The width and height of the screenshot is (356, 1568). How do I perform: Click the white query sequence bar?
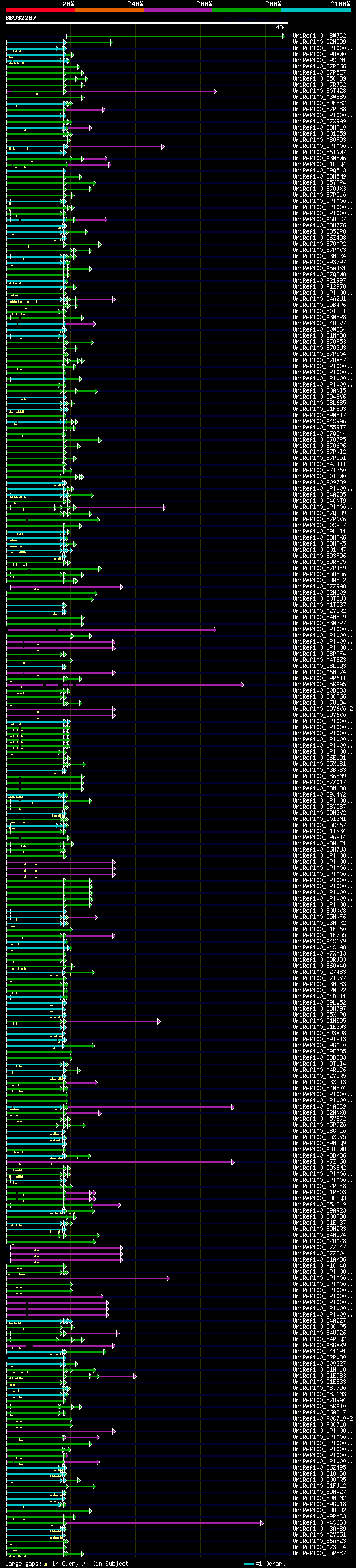(x=147, y=23)
